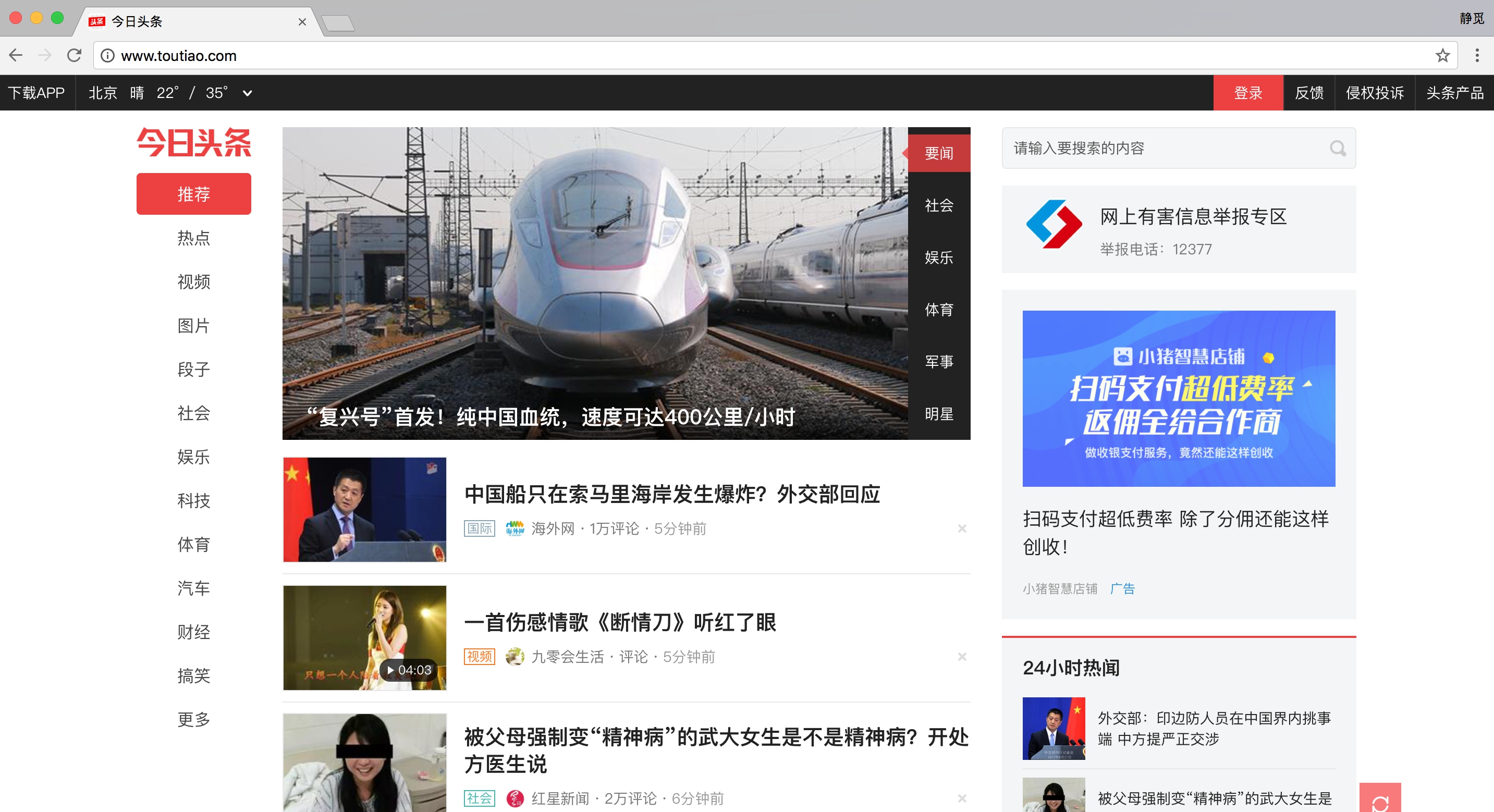The width and height of the screenshot is (1494, 812).
Task: Go back with the browser back arrow
Action: [16, 56]
